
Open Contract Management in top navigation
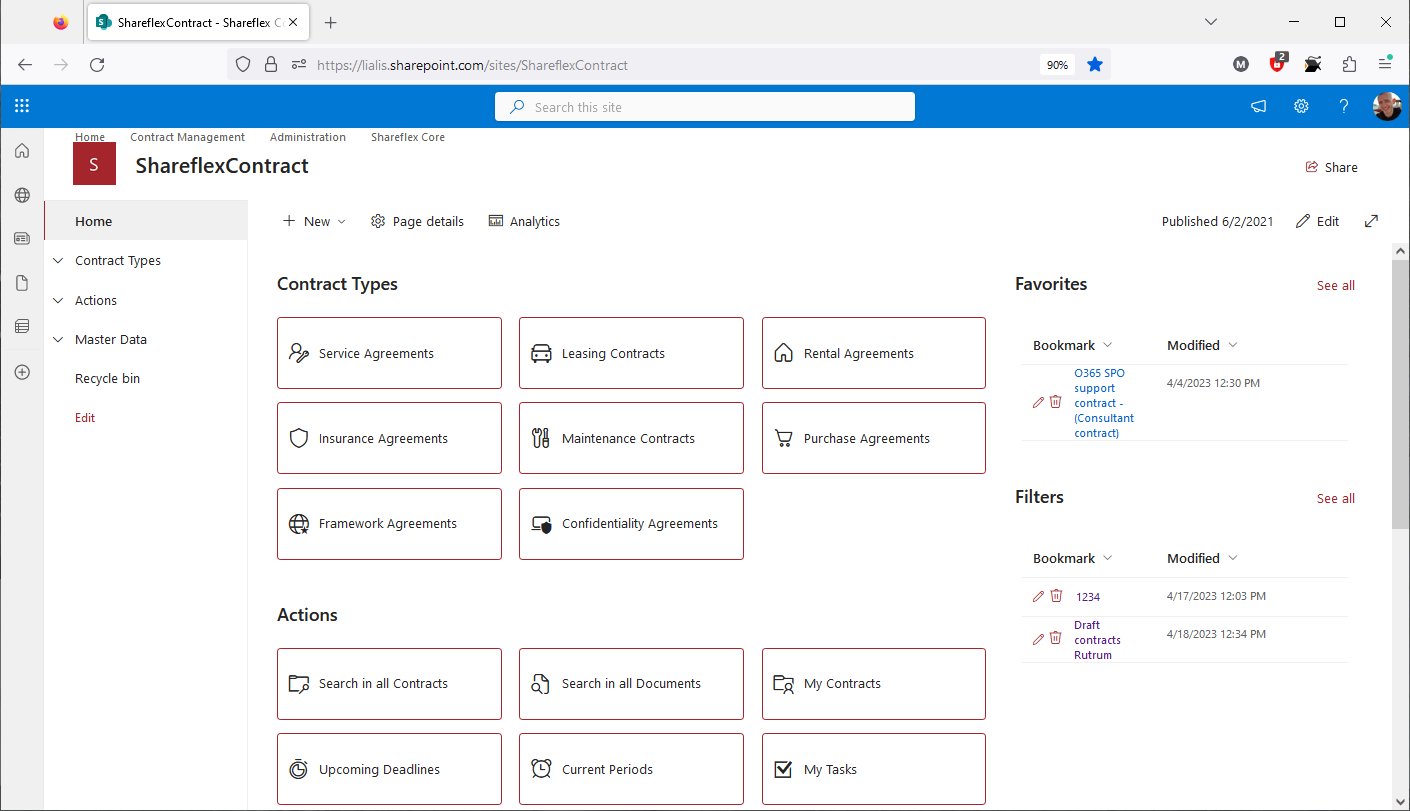tap(187, 137)
